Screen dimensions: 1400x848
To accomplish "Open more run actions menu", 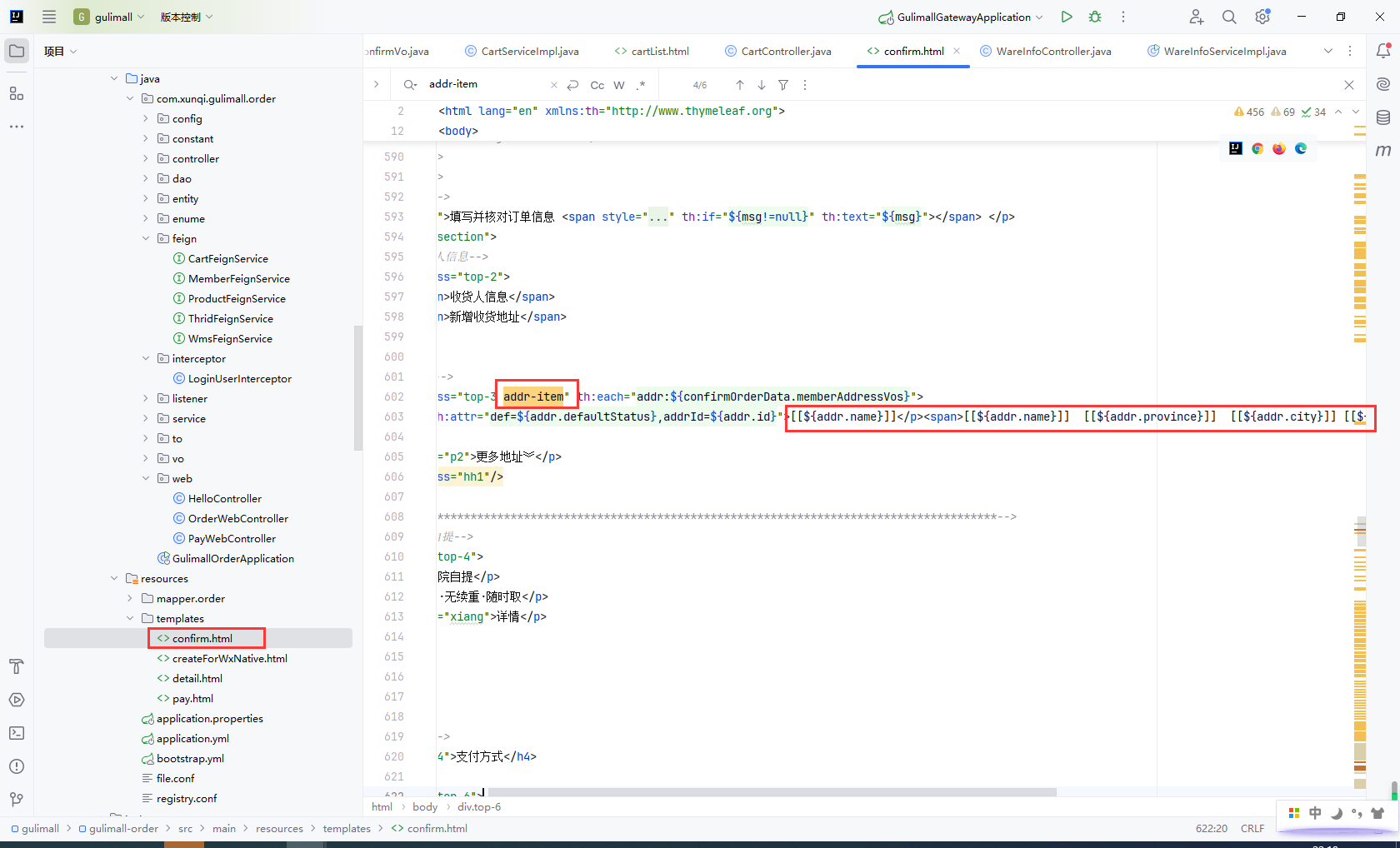I will click(1123, 17).
